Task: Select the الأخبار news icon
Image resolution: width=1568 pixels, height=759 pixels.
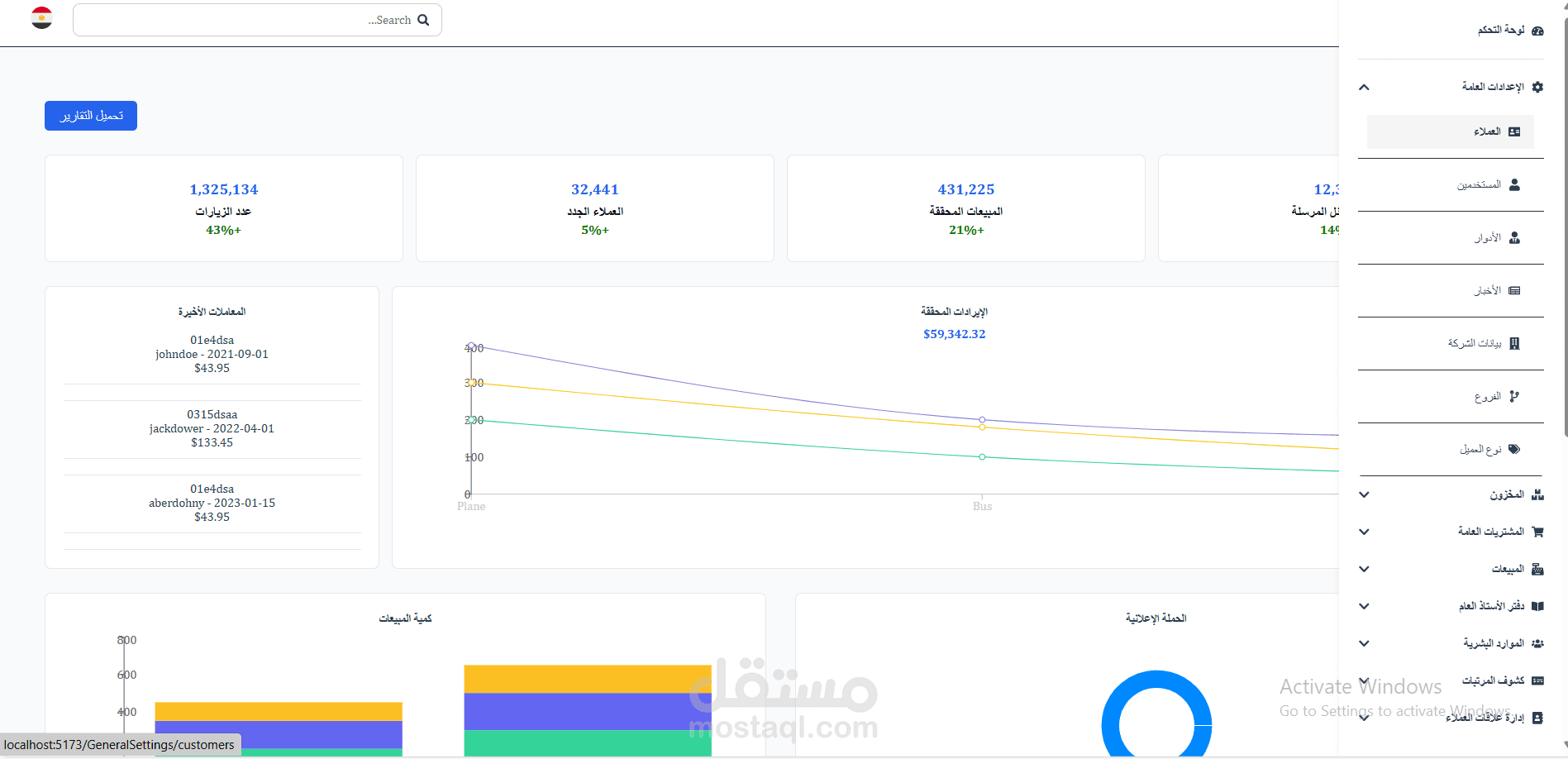Action: pos(1516,290)
